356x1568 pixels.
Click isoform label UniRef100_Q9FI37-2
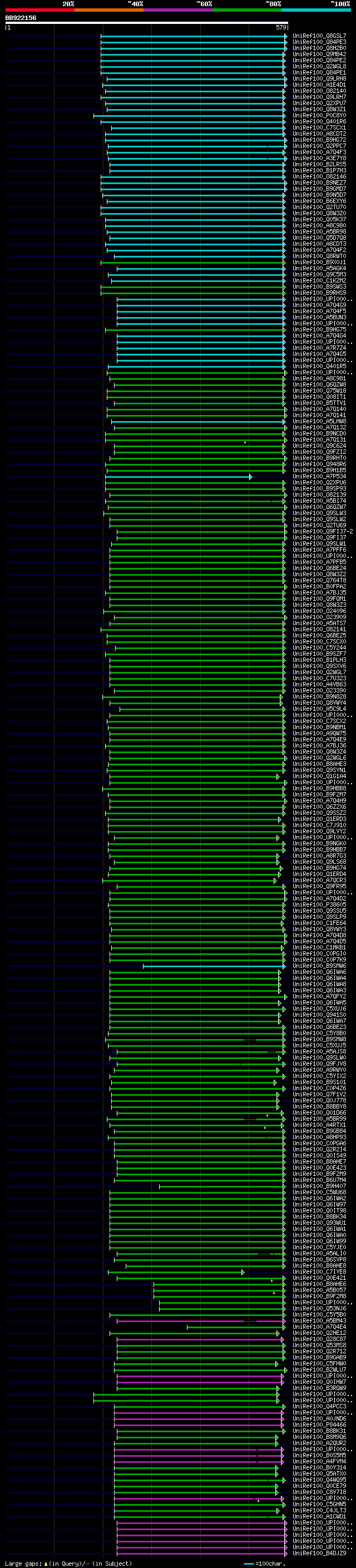(x=323, y=531)
